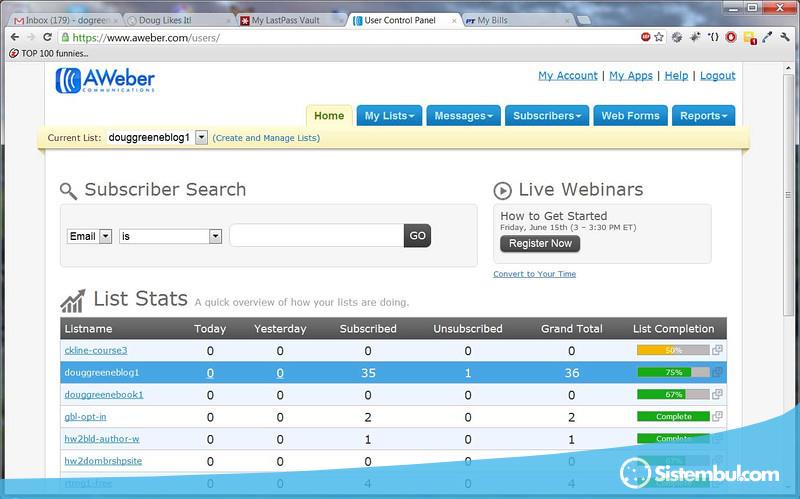Viewport: 800px width, 499px height.
Task: Click the page vertical scrollbar
Action: tap(788, 194)
